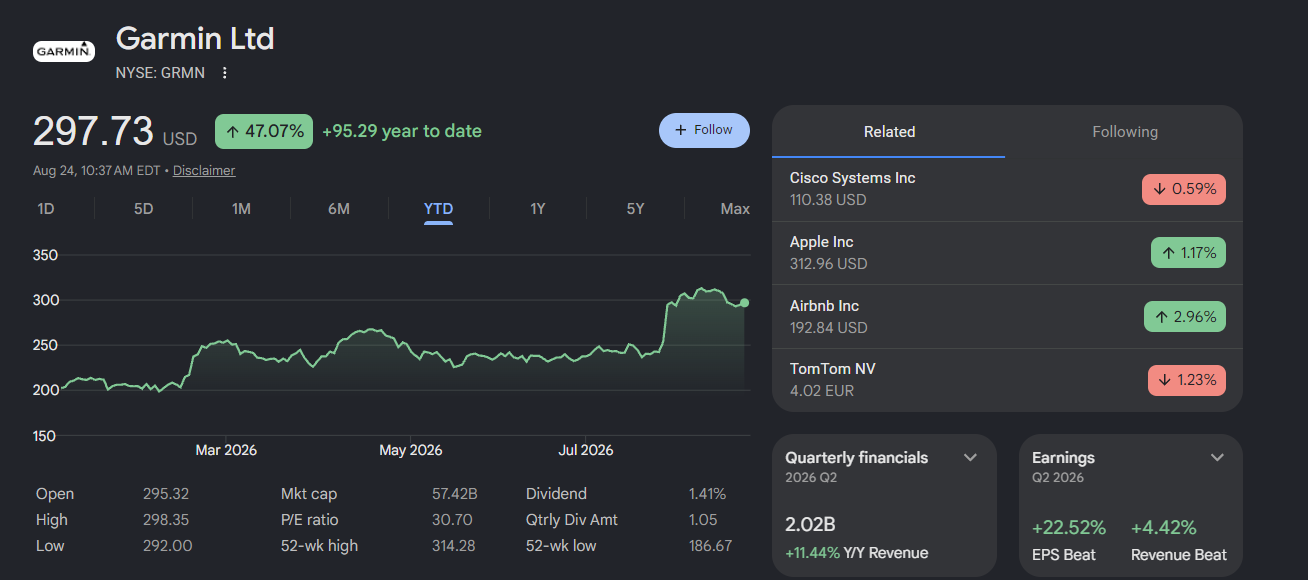Select the YTD time range
Screen dimensions: 1308x580
pos(438,209)
